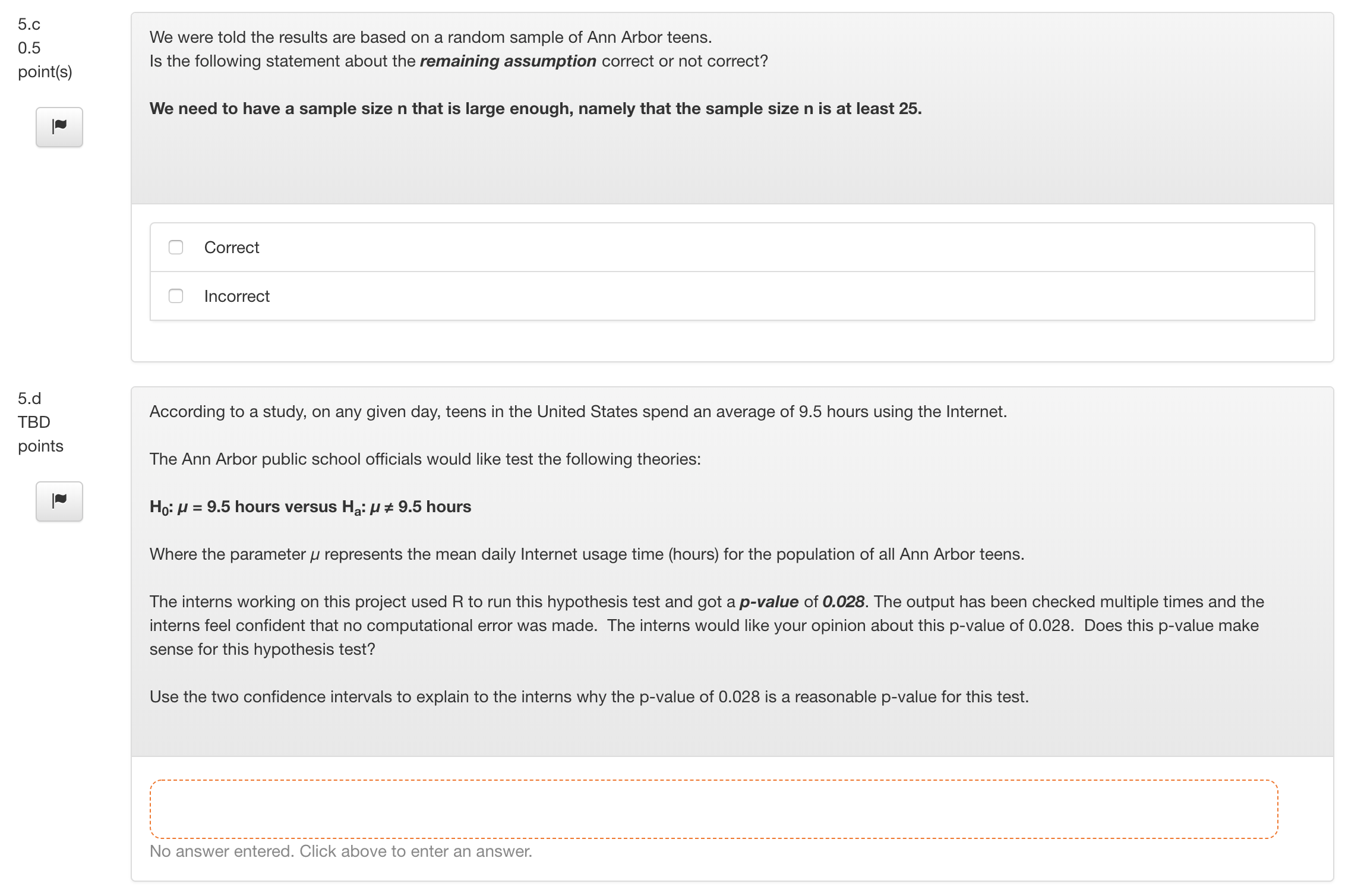Tick the checkbox beside the Correct label

[175, 247]
